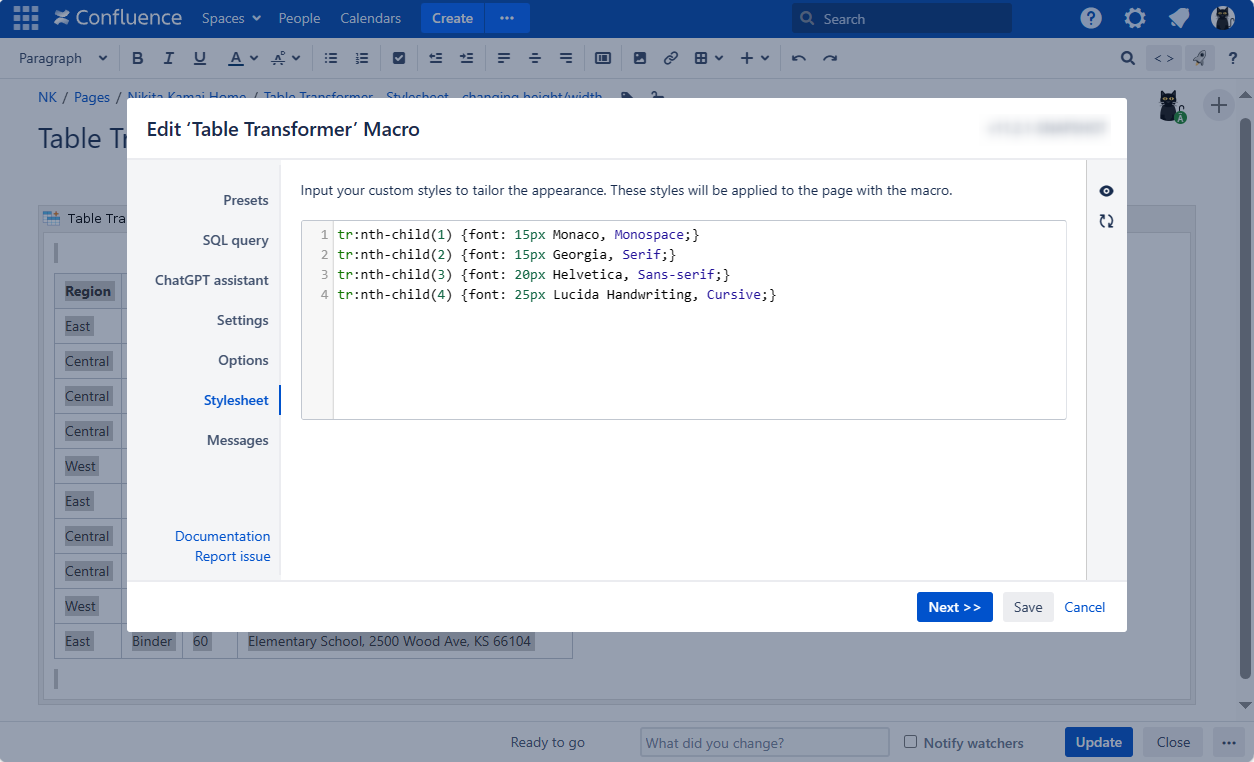The image size is (1254, 762).
Task: Open the settings gear menu
Action: pyautogui.click(x=1135, y=18)
